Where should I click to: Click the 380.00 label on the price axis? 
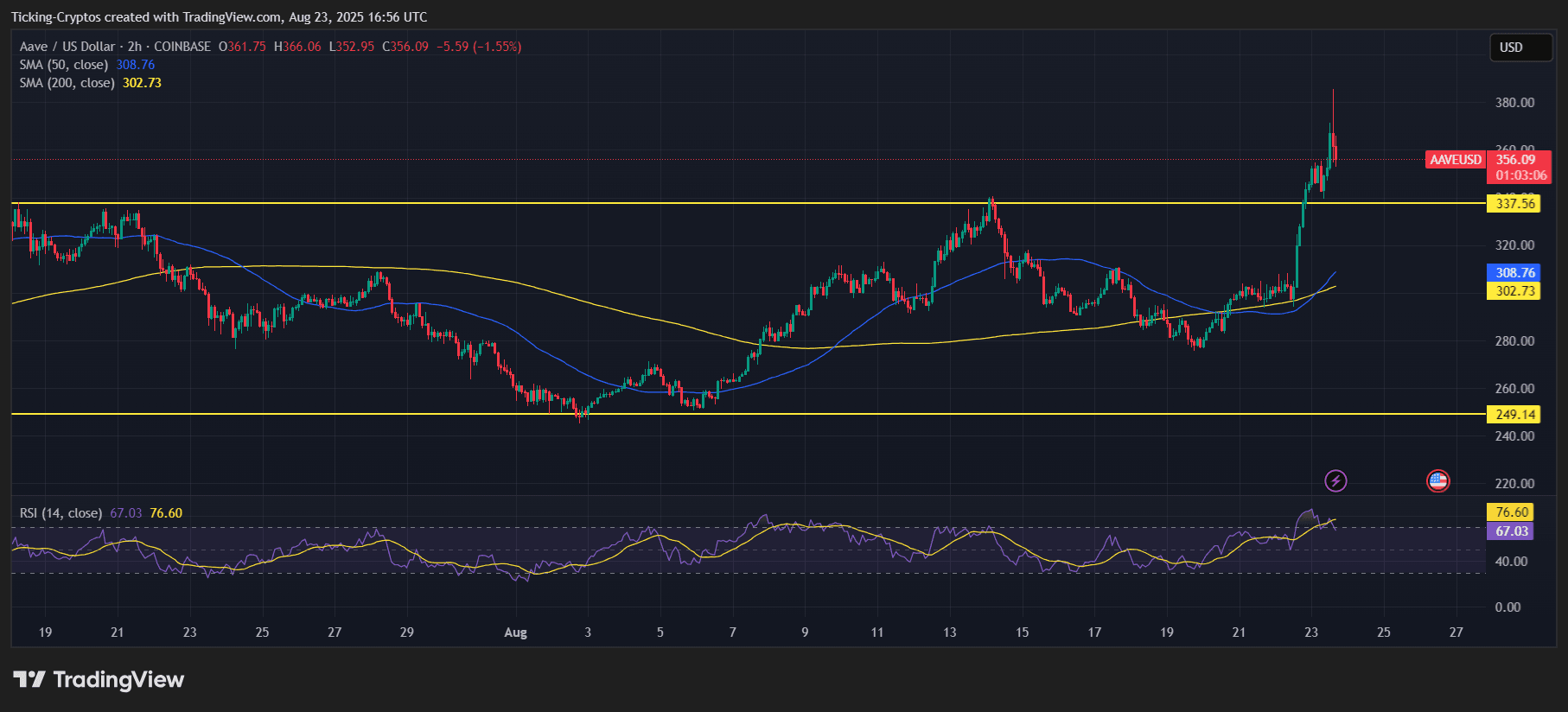pyautogui.click(x=1514, y=103)
